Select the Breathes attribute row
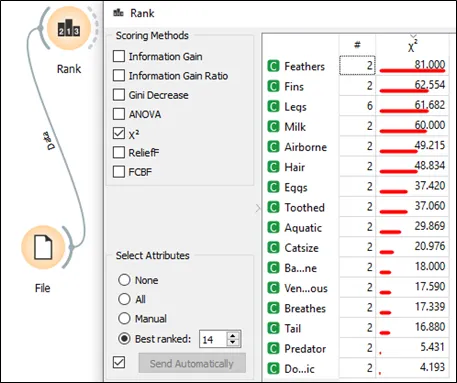Screen dimensions: 457x383 pyautogui.click(x=356, y=308)
